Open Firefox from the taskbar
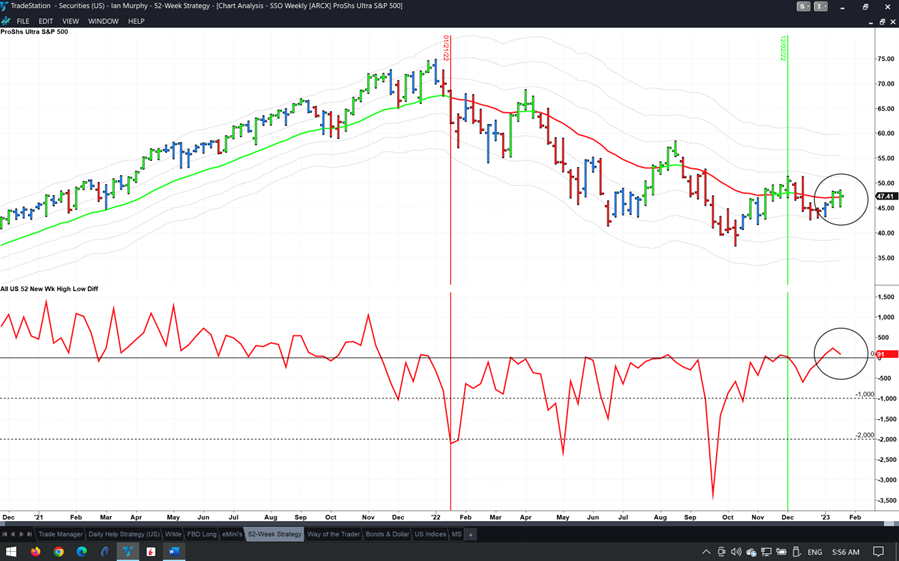This screenshot has width=899, height=561. pyautogui.click(x=35, y=551)
